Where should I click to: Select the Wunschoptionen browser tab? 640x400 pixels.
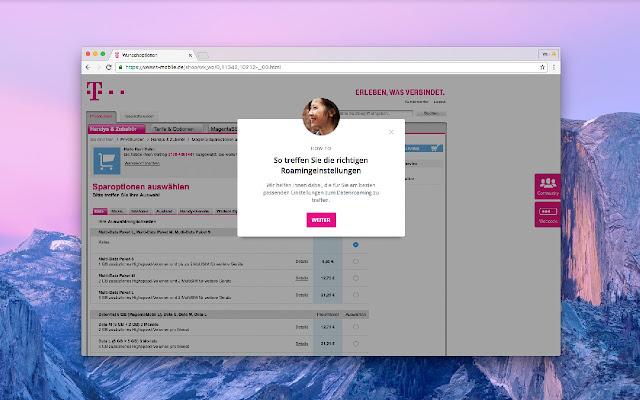click(x=152, y=55)
